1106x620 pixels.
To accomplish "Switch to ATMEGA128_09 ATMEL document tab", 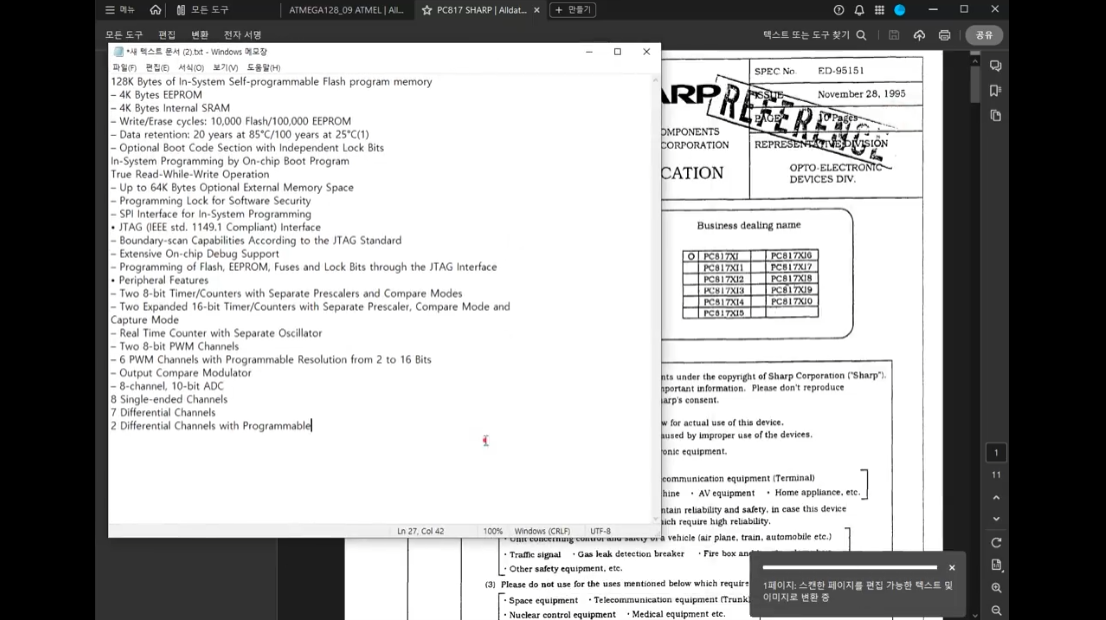I will click(x=346, y=10).
